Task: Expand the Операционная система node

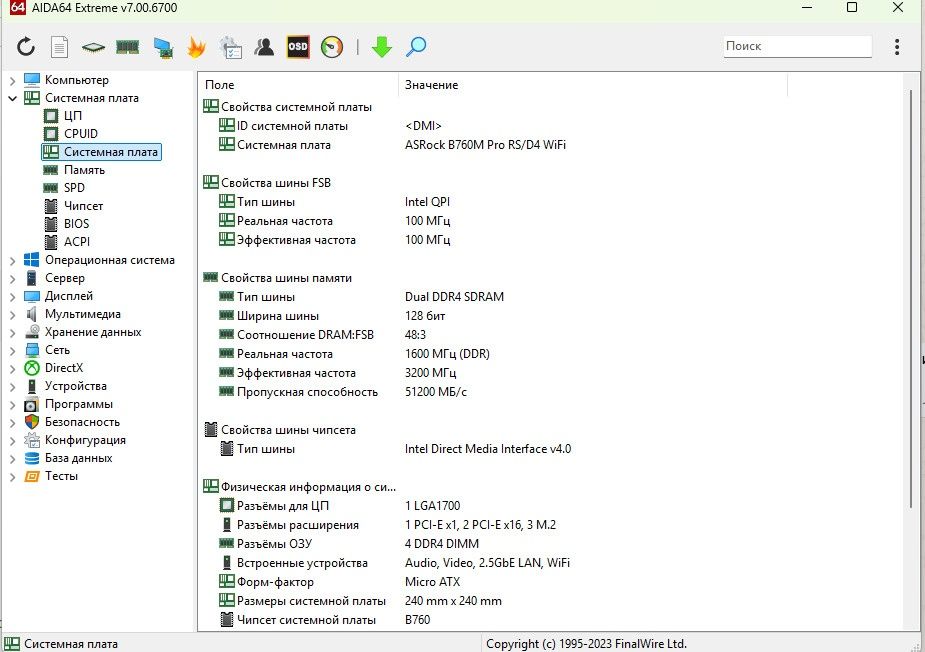Action: click(12, 260)
